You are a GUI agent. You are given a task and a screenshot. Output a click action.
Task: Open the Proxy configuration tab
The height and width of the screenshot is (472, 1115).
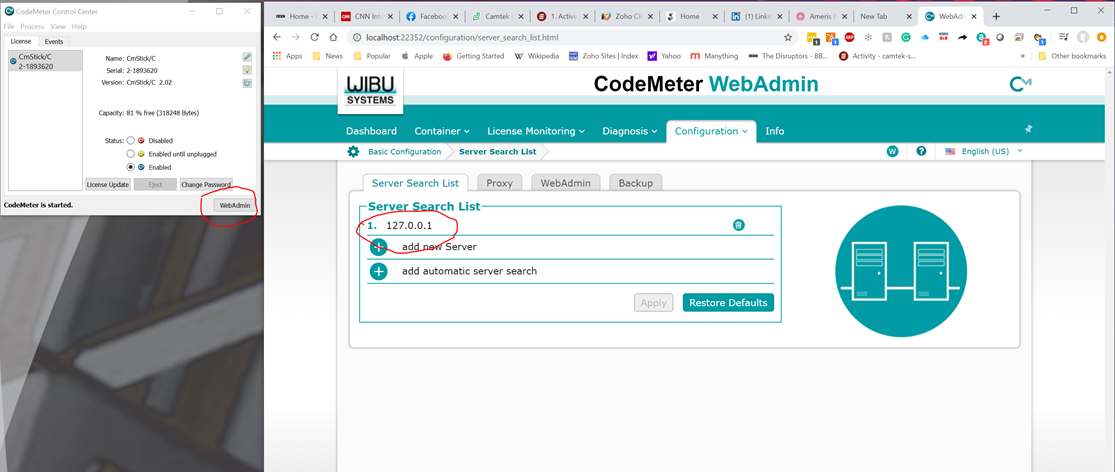tap(499, 183)
